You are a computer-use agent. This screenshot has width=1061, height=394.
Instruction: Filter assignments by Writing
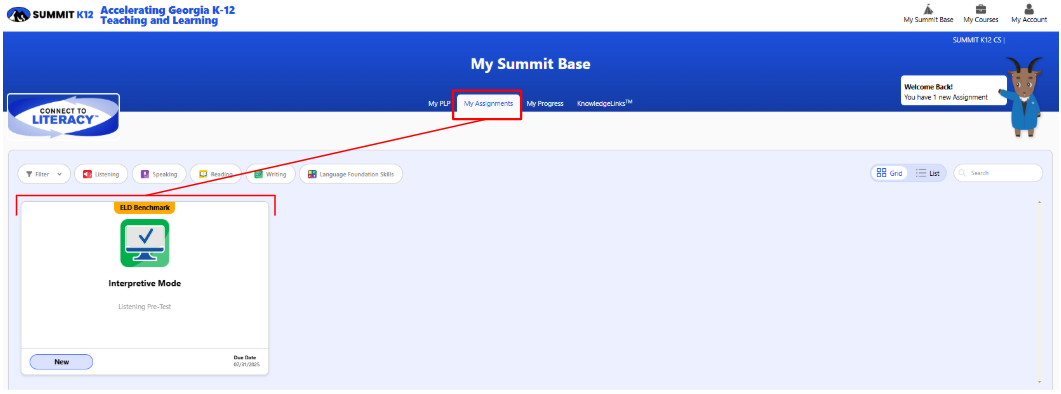(270, 174)
